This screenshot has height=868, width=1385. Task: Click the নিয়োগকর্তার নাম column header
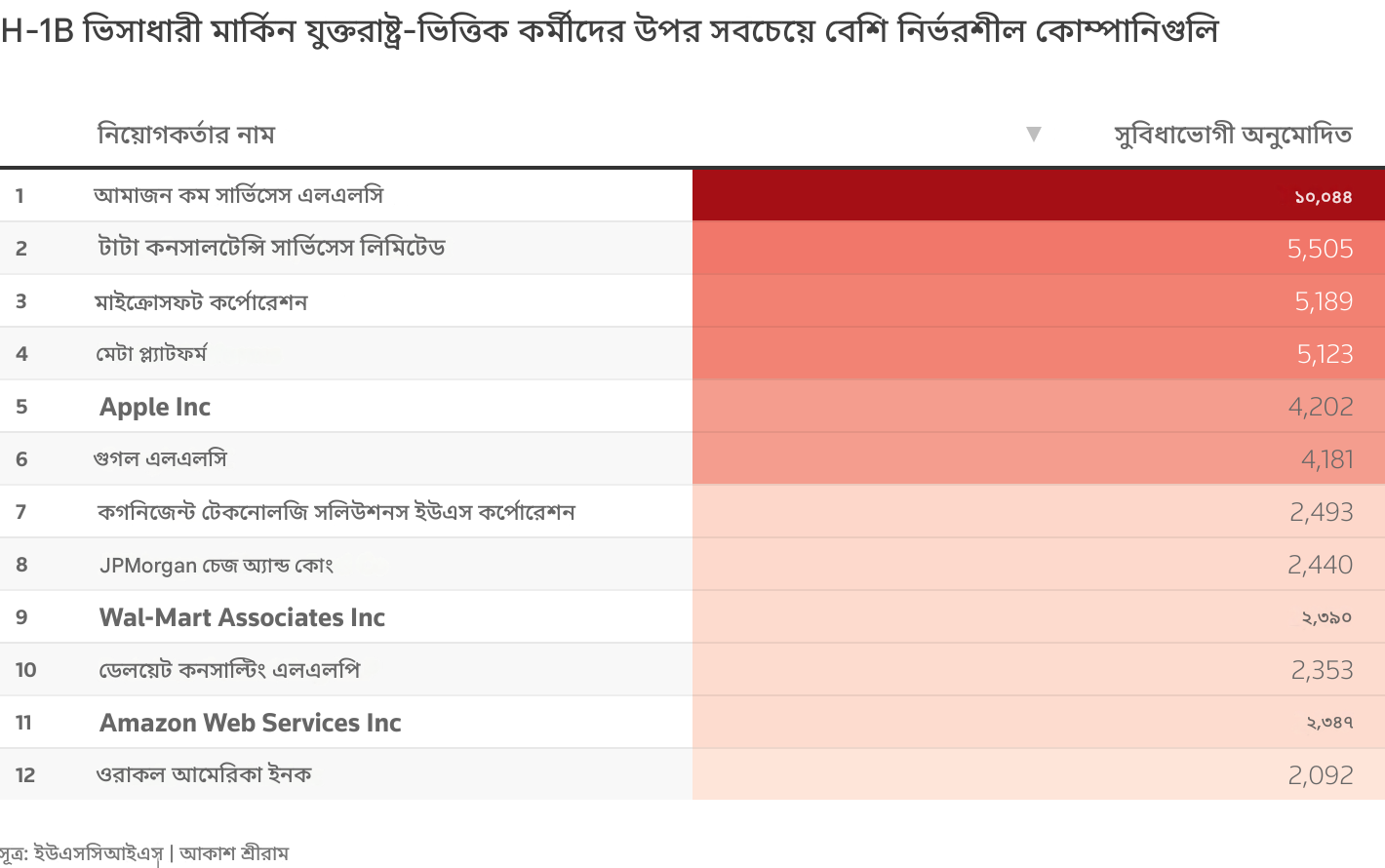coord(186,134)
